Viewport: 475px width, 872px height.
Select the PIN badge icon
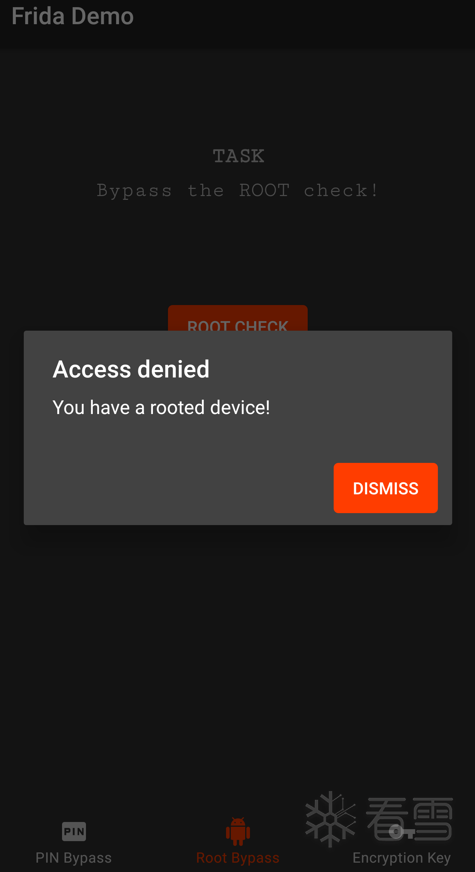point(73,831)
